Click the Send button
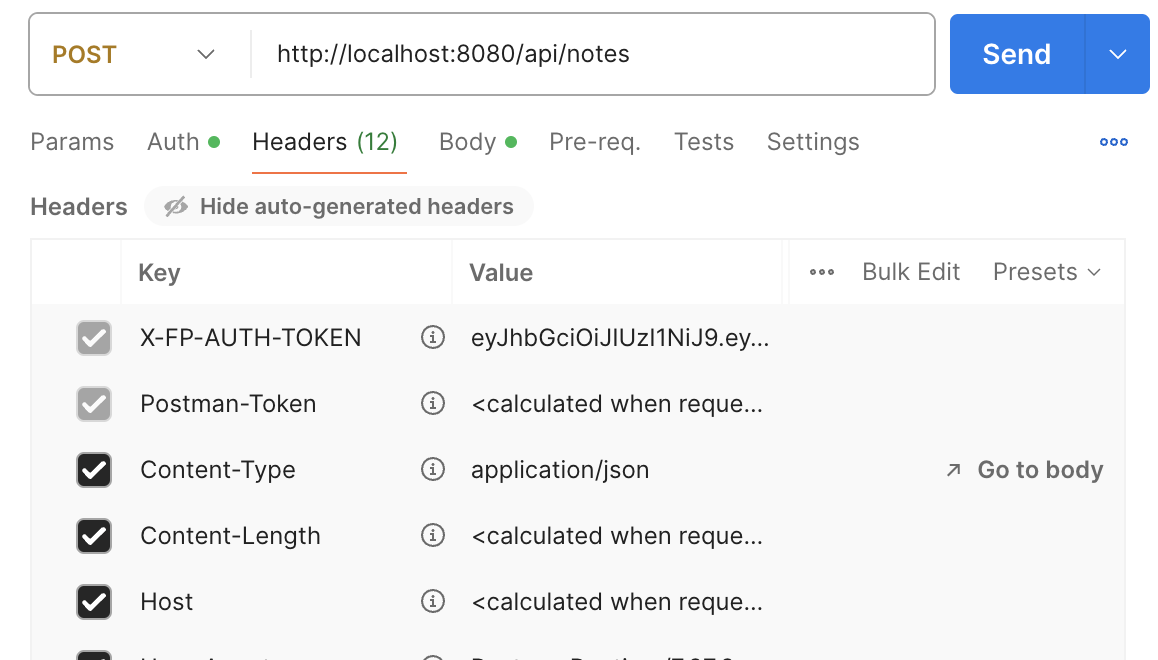 coord(1016,54)
